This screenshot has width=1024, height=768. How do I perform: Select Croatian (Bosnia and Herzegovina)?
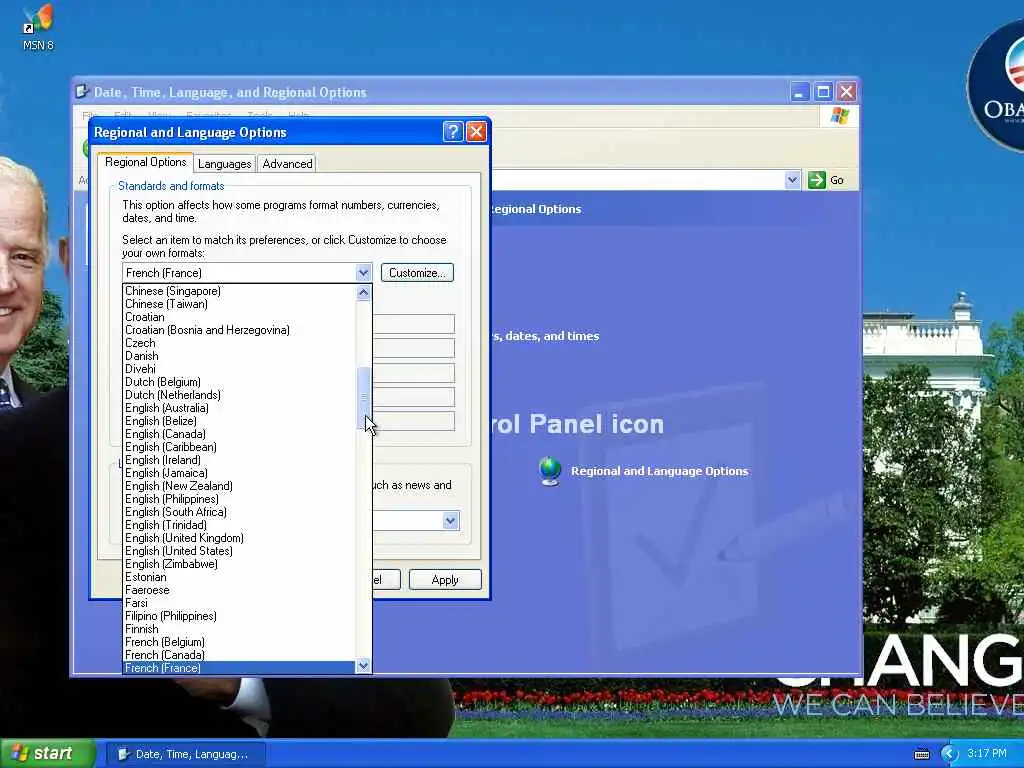tap(239, 330)
